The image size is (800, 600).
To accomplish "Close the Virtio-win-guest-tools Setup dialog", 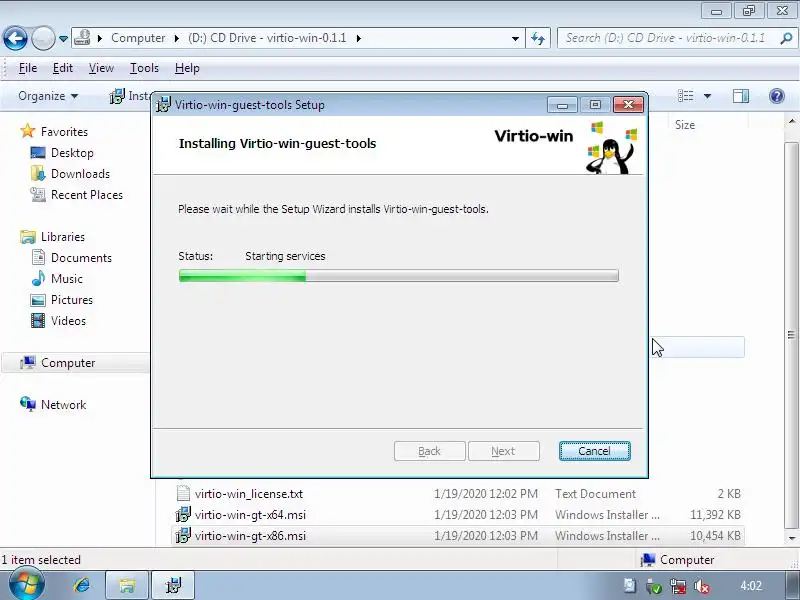I will [x=629, y=105].
